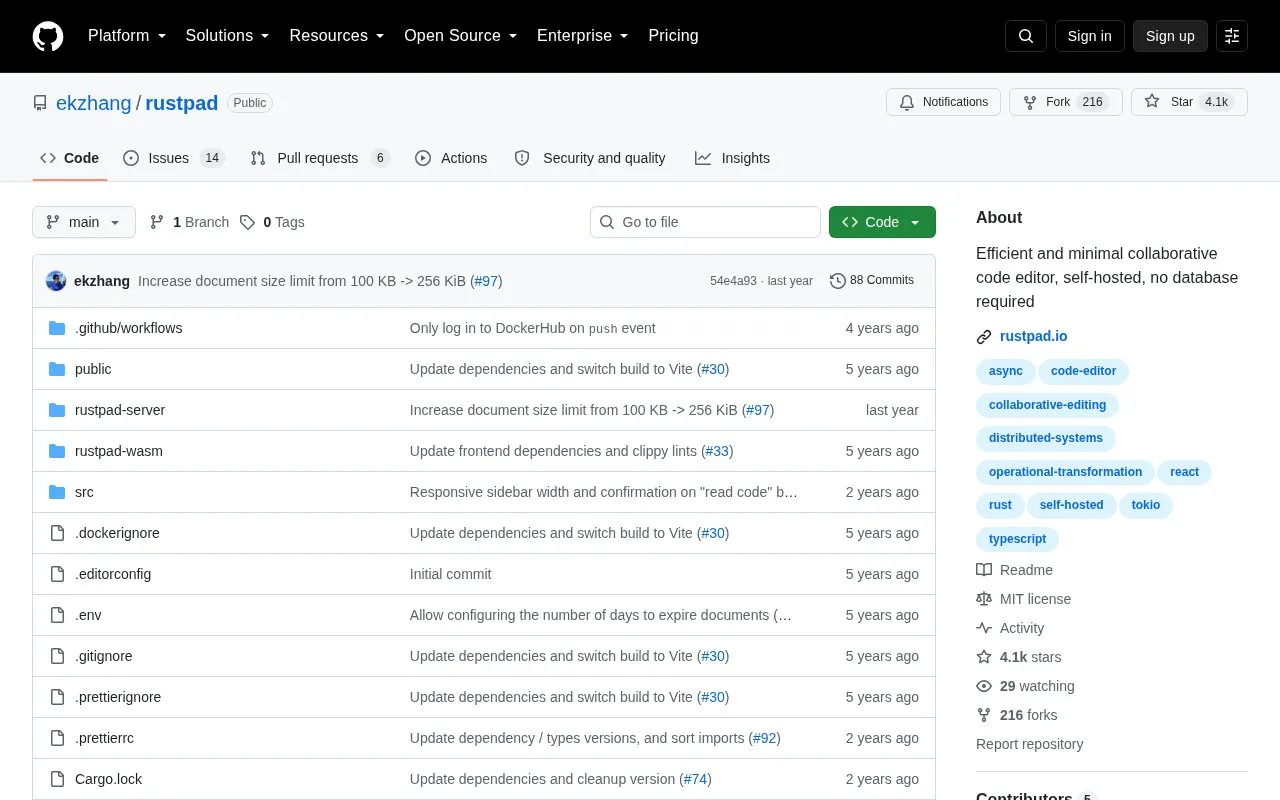Expand the Solutions menu
This screenshot has width=1280, height=800.
click(227, 36)
